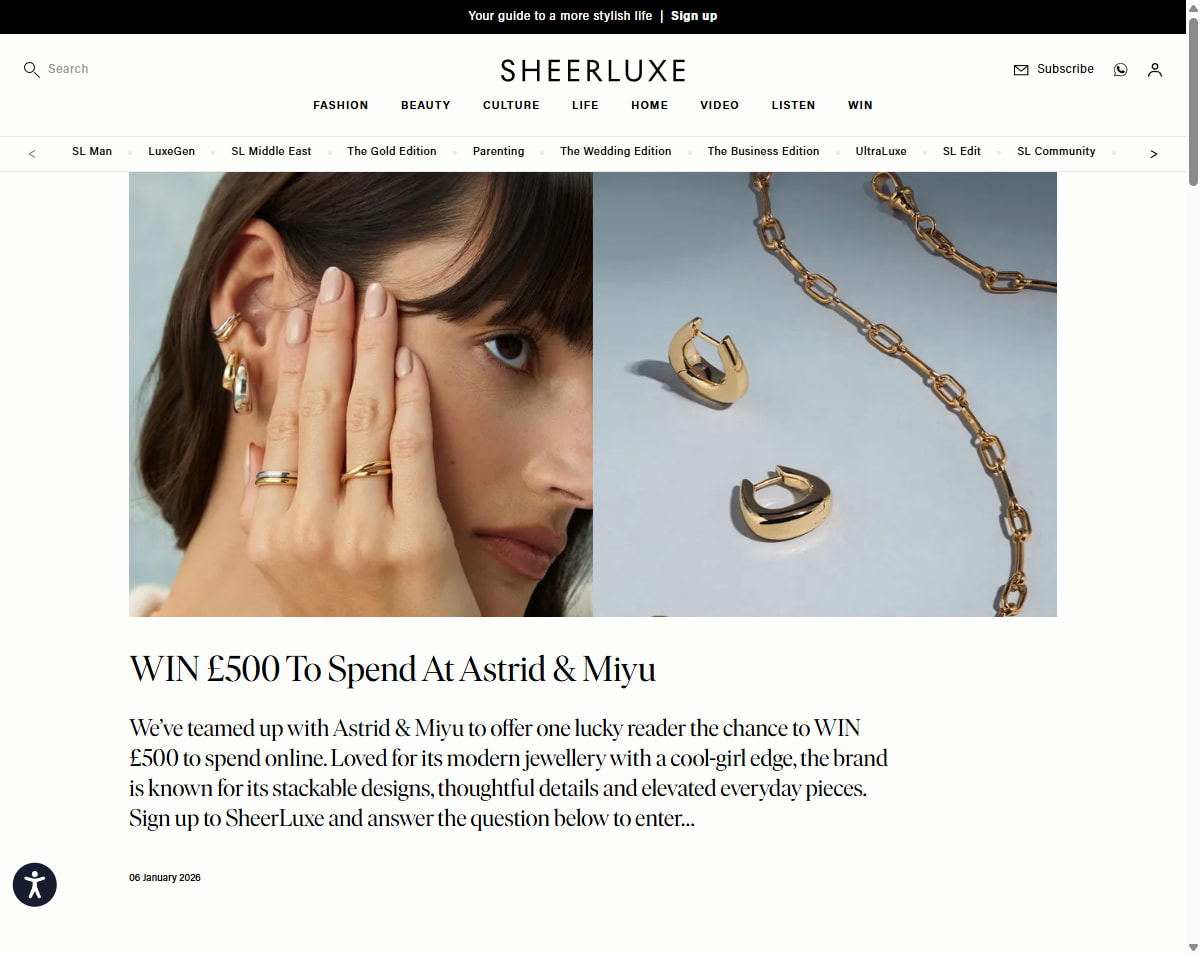Open The Gold Edition tab
1201x955 pixels.
[x=392, y=151]
